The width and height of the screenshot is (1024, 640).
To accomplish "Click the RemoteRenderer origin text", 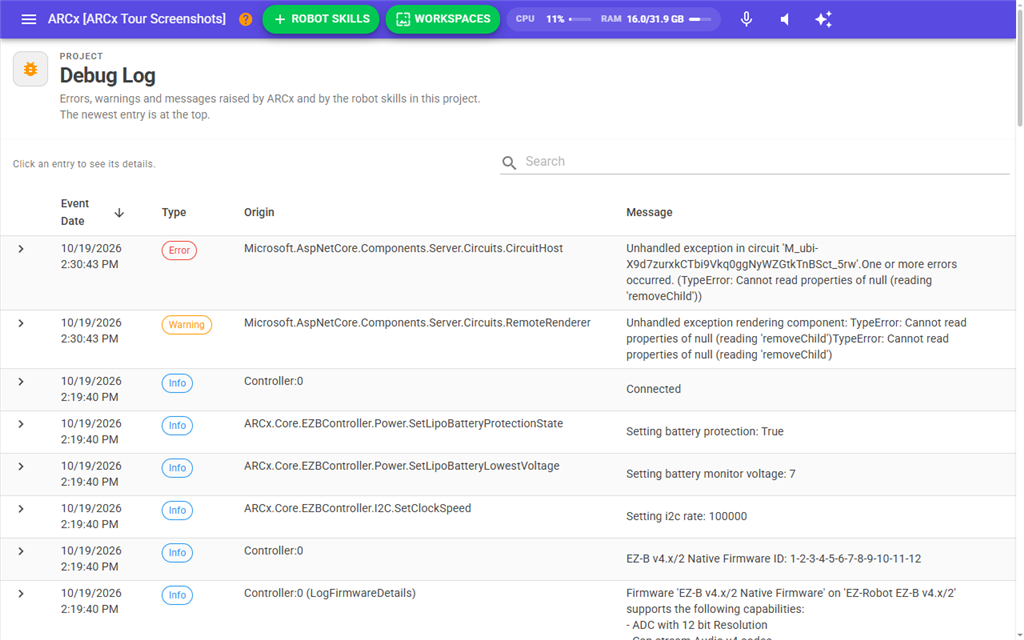I will pos(417,323).
